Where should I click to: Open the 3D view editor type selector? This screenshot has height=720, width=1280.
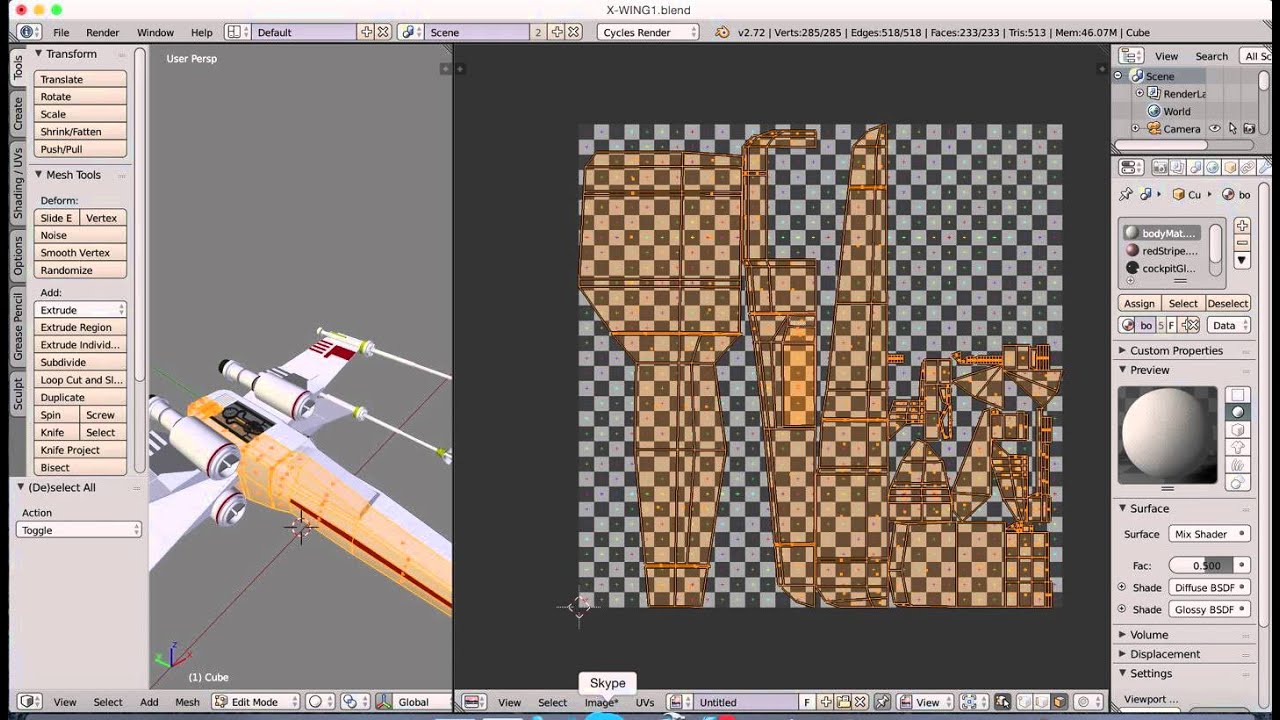30,702
